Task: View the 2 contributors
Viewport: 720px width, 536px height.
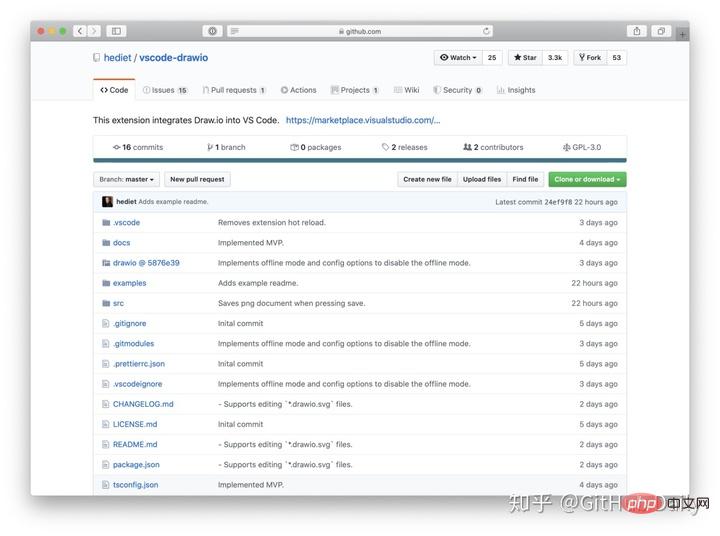Action: tap(493, 147)
